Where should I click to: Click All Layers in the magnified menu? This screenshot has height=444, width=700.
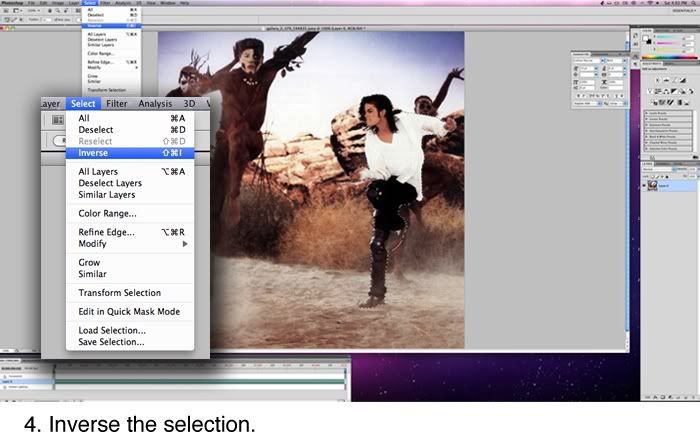pyautogui.click(x=130, y=172)
